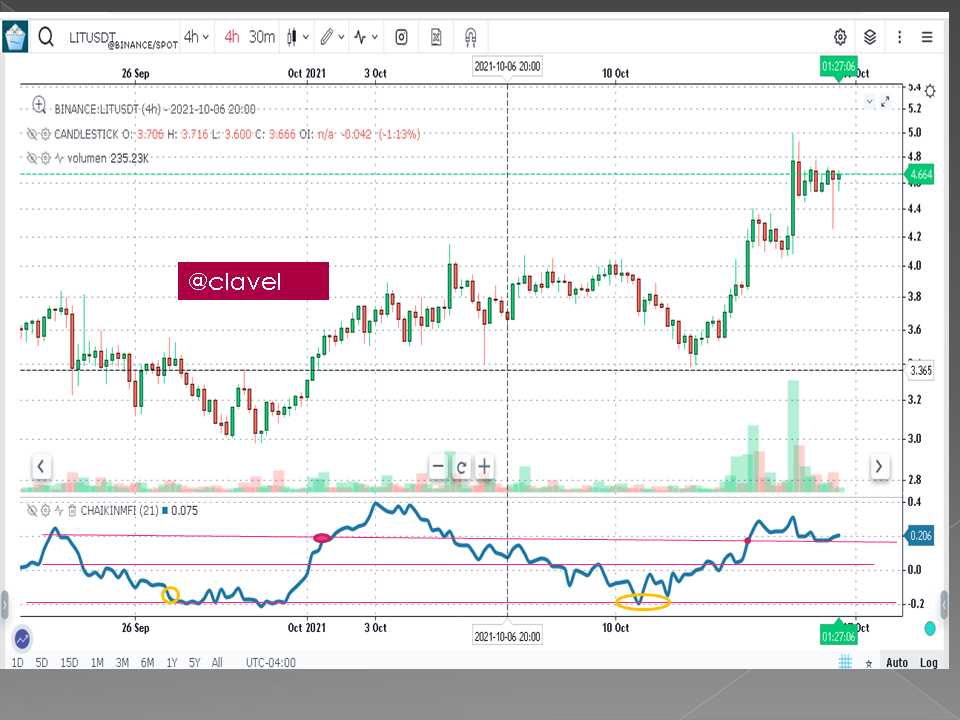Toggle Log price scale
Viewport: 960px width, 720px height.
(x=928, y=662)
